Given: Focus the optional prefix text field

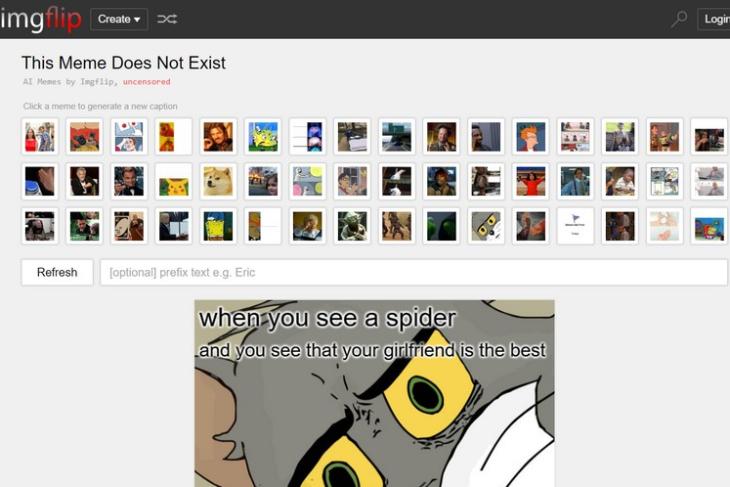Looking at the screenshot, I should click(x=413, y=272).
